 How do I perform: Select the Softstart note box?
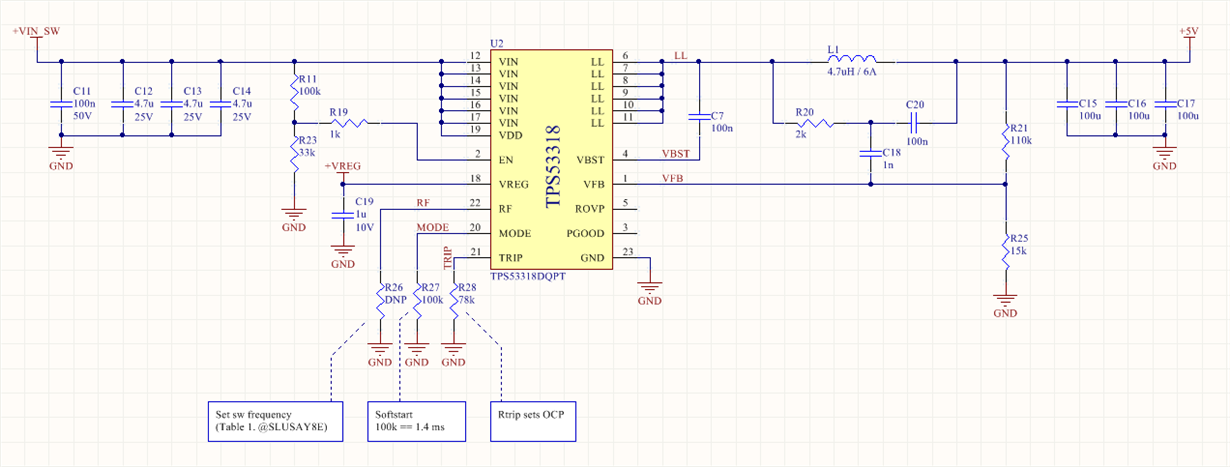pyautogui.click(x=418, y=423)
